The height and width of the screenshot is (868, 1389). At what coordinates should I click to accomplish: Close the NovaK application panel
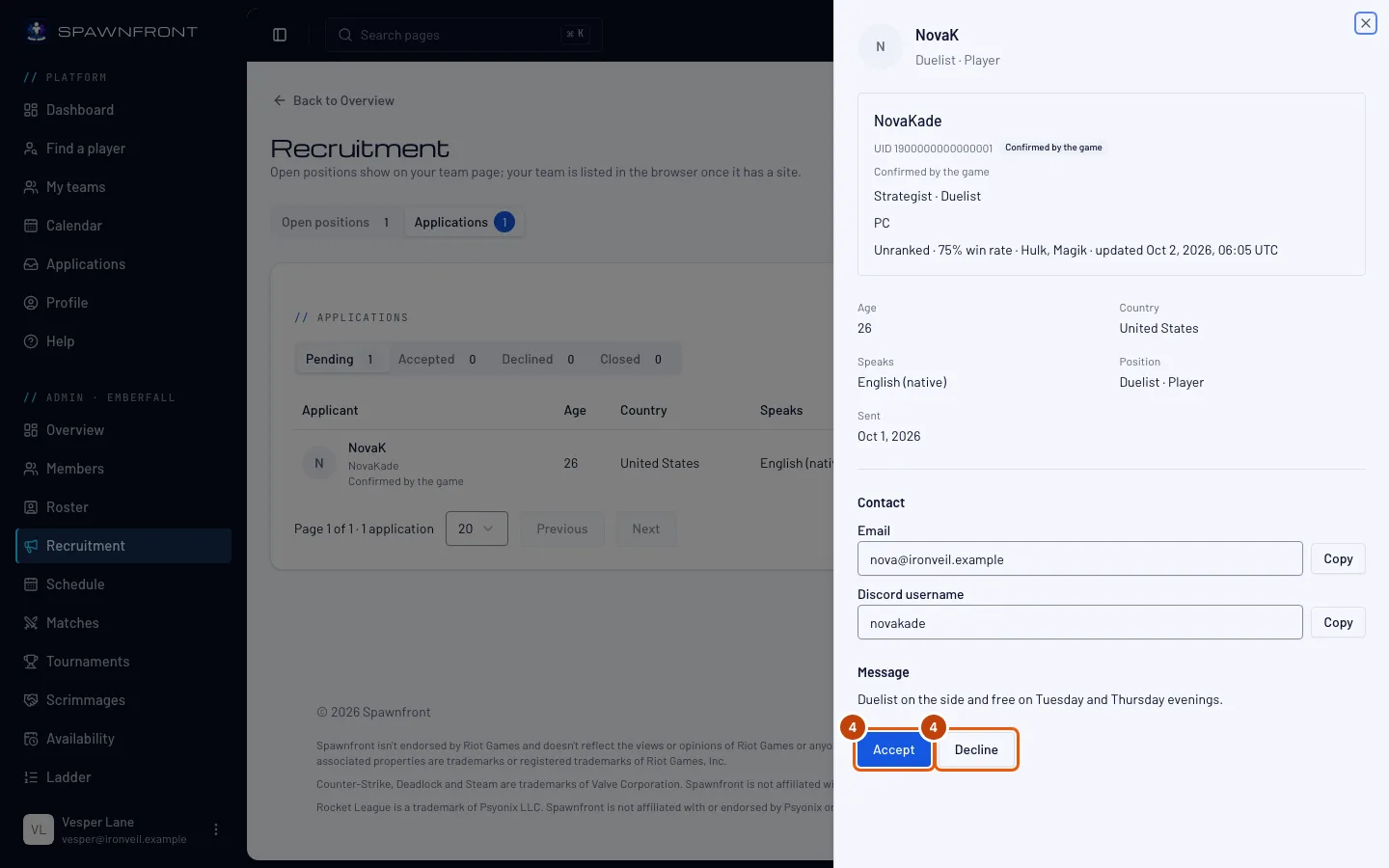(1365, 23)
